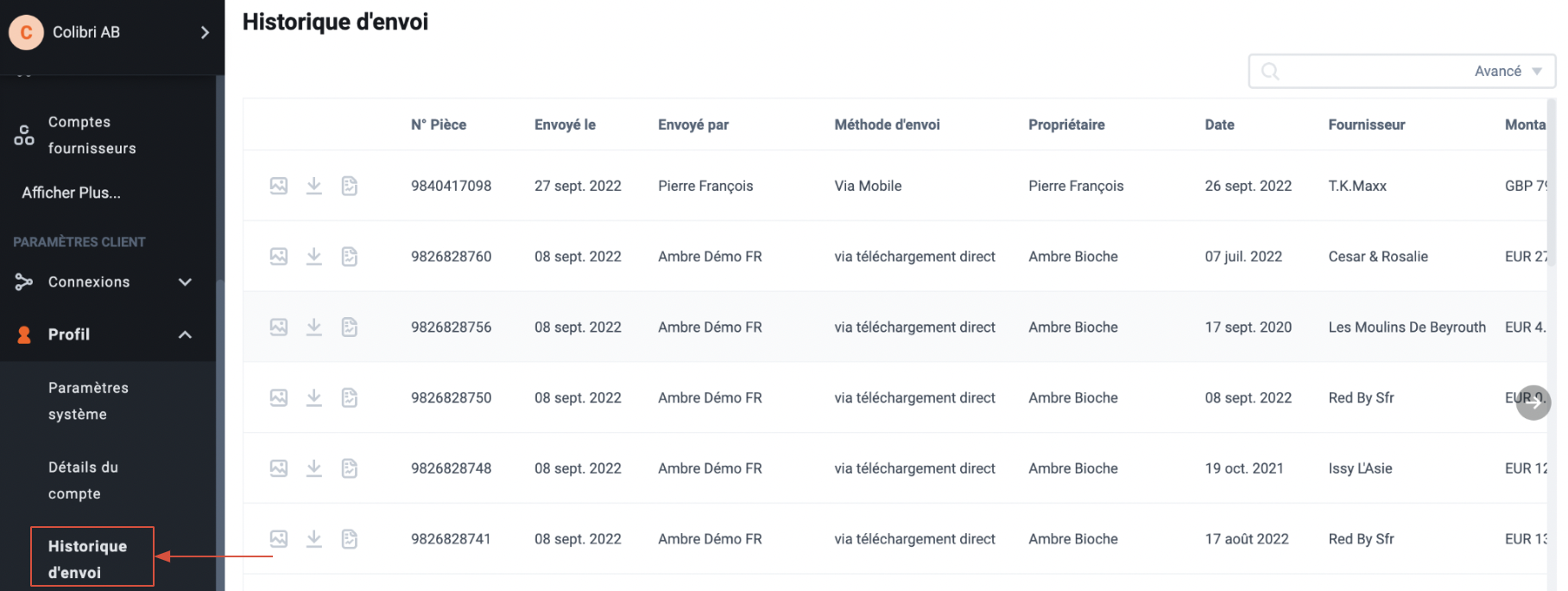
Task: Collapse the Profil menu section
Action: (x=185, y=335)
